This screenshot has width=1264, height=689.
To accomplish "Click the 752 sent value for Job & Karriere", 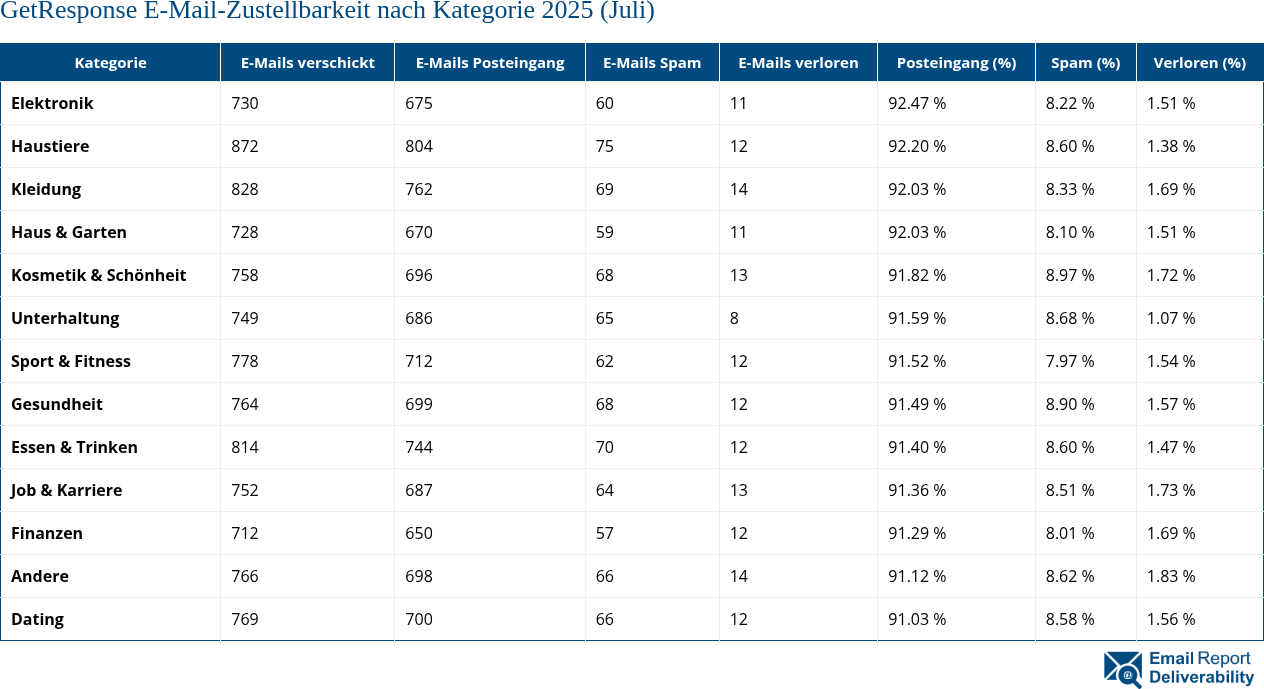I will [x=245, y=490].
